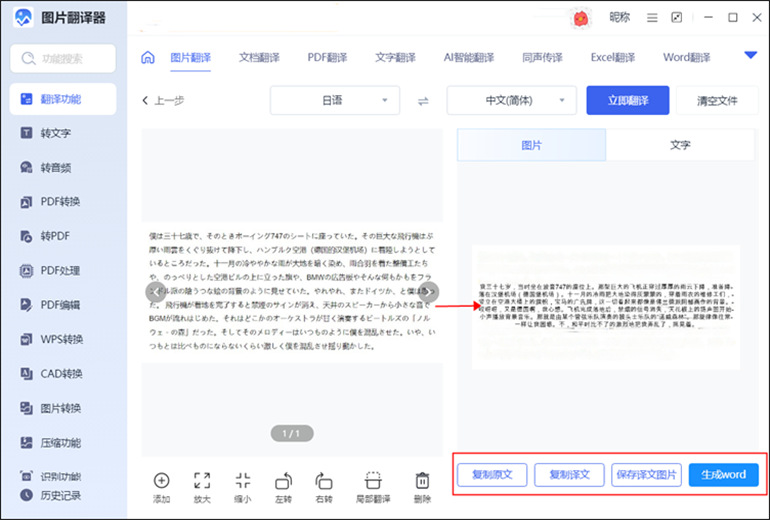Click the app logo icon
Image resolution: width=770 pixels, height=520 pixels.
tap(23, 18)
